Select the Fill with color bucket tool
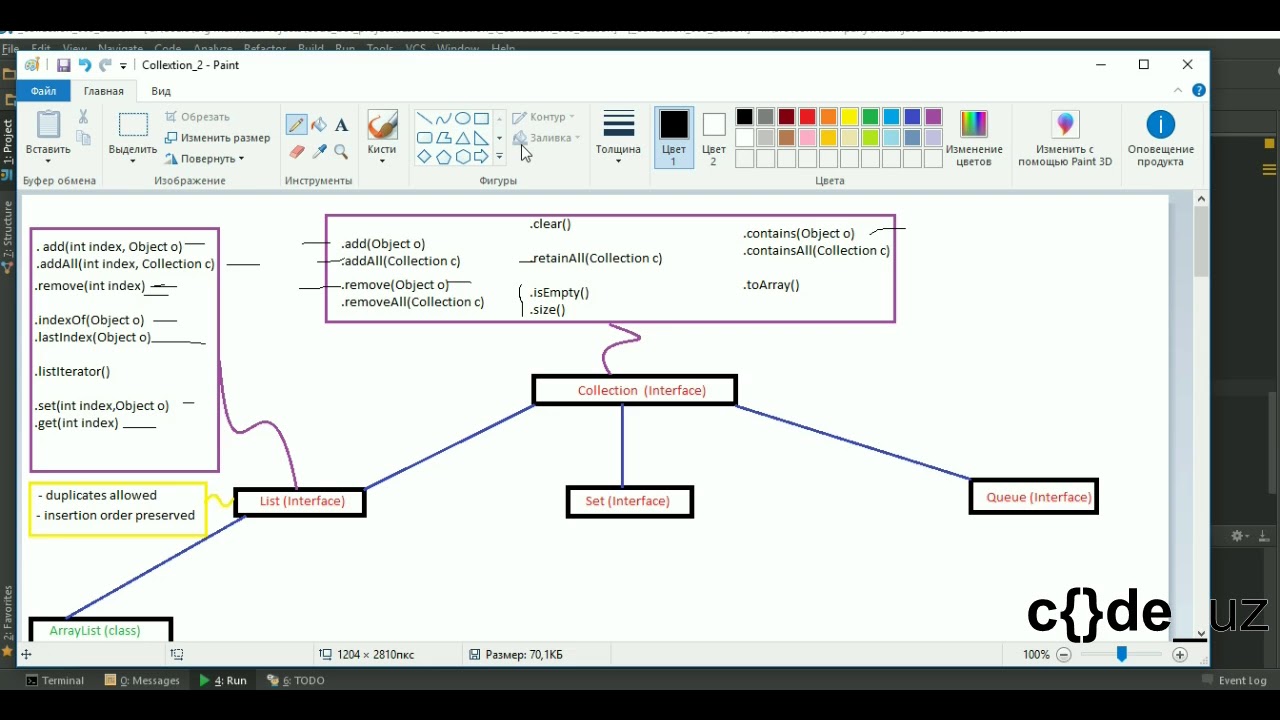Viewport: 1280px width, 720px height. [319, 125]
